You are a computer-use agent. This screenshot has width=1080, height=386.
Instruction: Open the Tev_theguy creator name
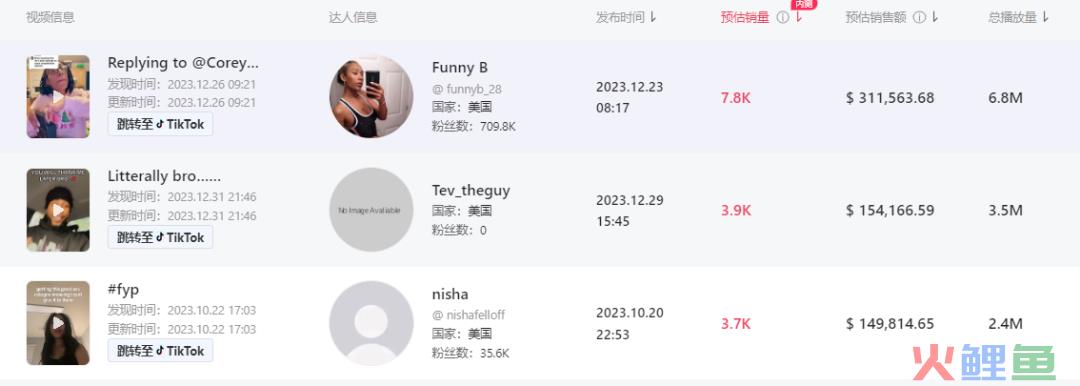471,190
